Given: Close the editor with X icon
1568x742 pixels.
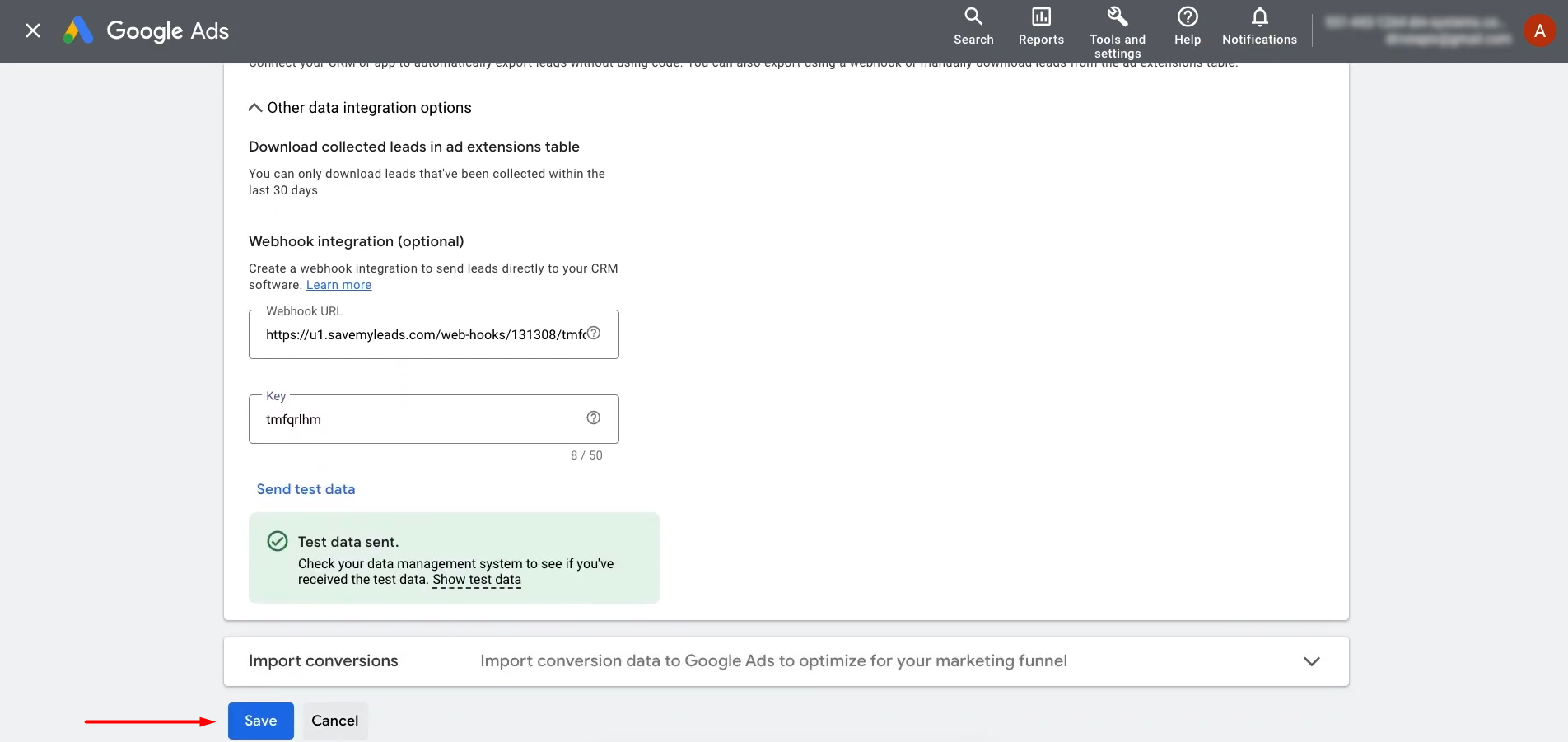Looking at the screenshot, I should 33,31.
